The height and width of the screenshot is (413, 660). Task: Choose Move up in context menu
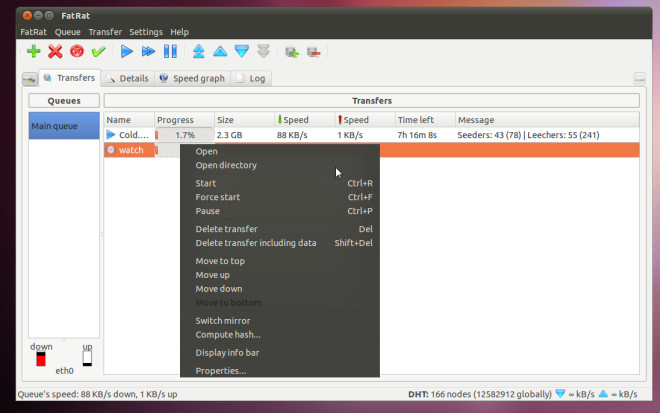coord(280,275)
